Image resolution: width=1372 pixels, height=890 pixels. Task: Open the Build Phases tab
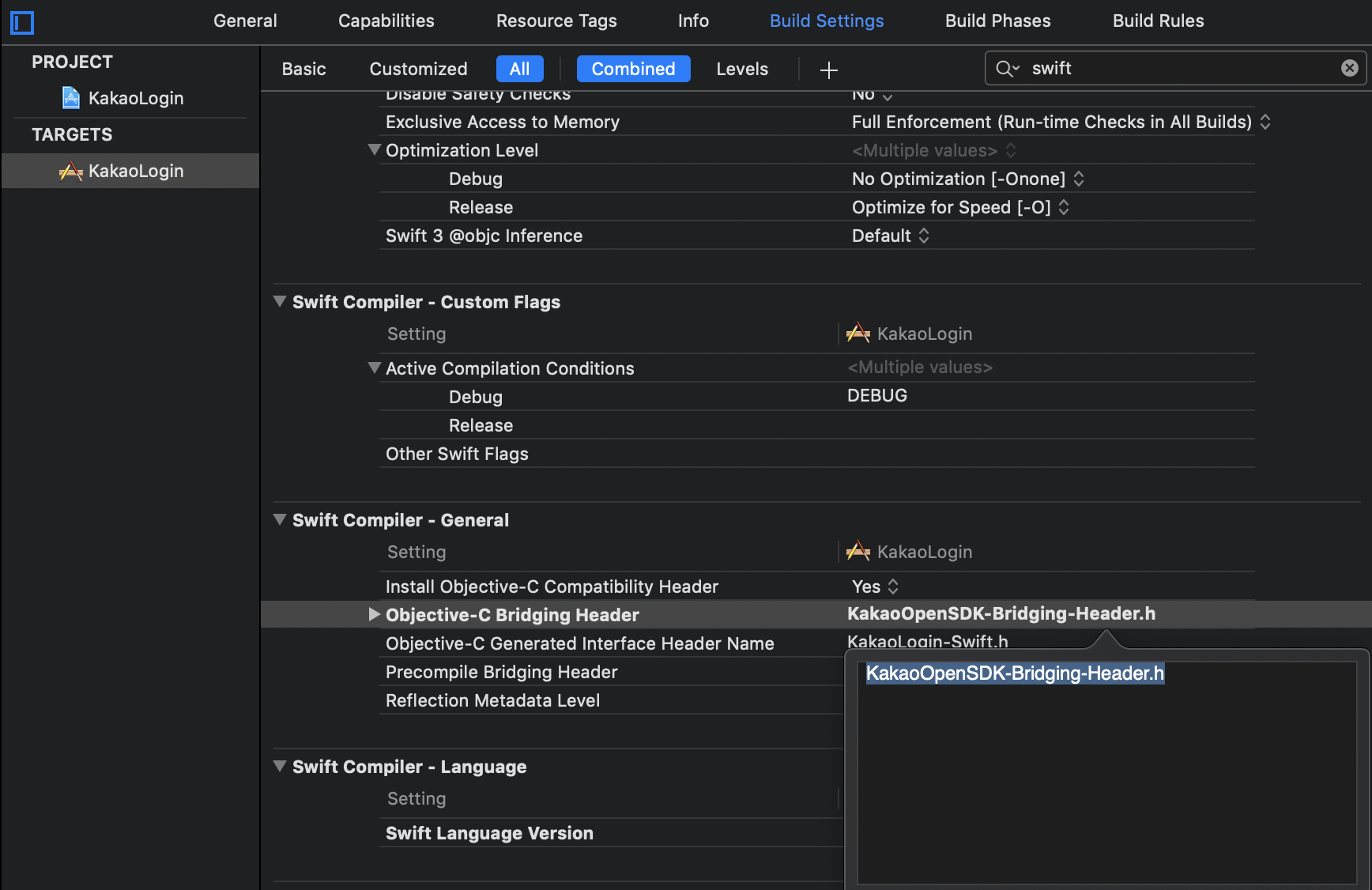point(998,21)
